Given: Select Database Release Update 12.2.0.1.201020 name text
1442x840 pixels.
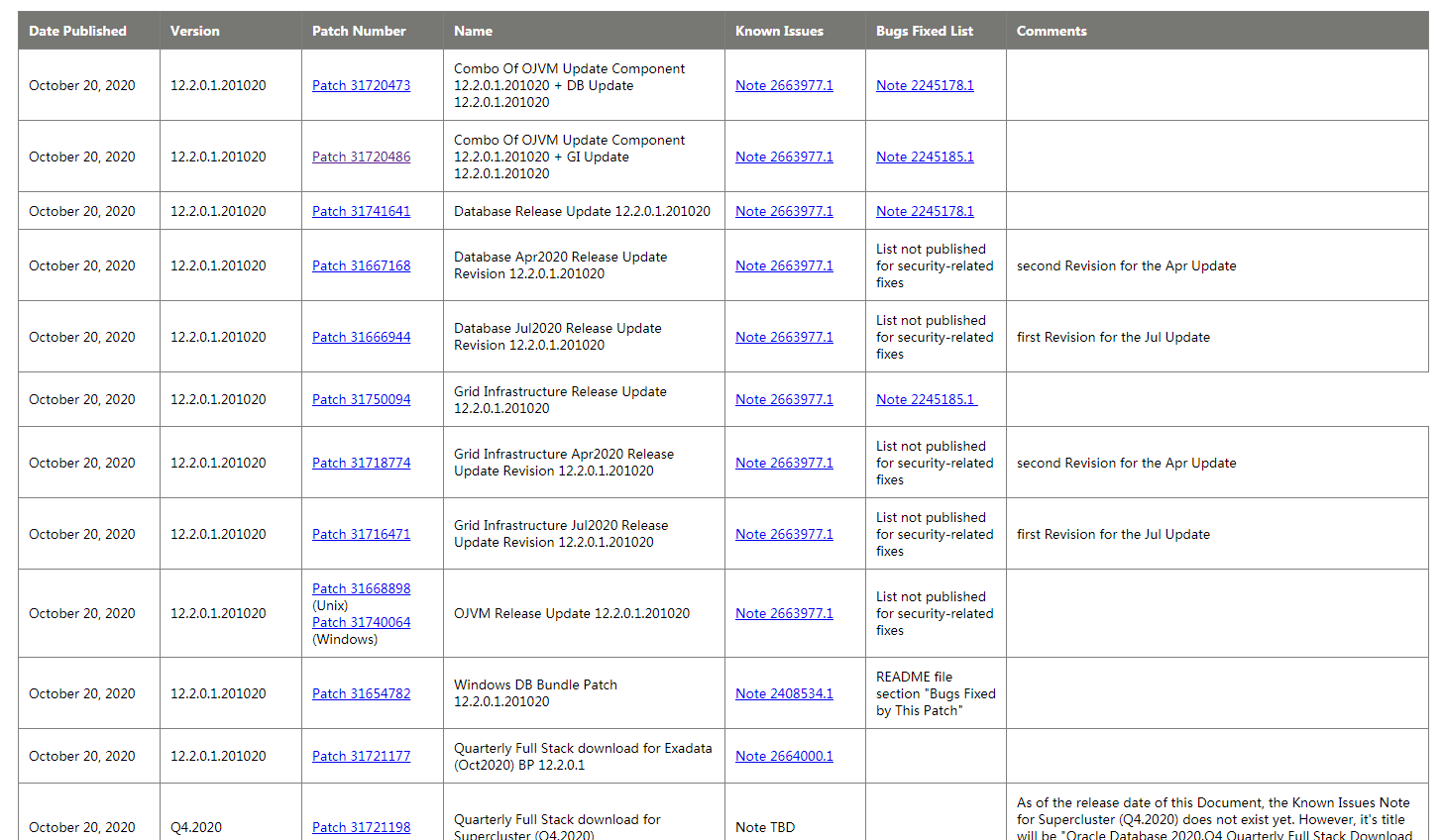Looking at the screenshot, I should (582, 211).
